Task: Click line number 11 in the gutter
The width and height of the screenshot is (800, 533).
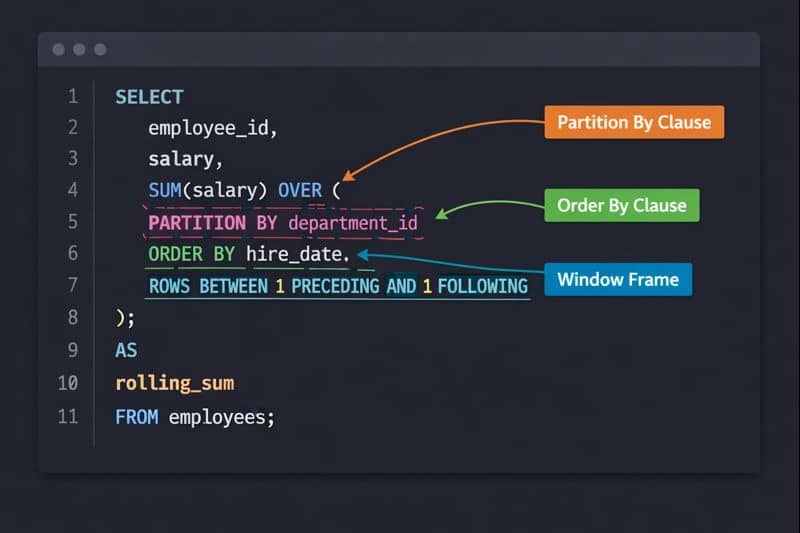Action: point(68,416)
